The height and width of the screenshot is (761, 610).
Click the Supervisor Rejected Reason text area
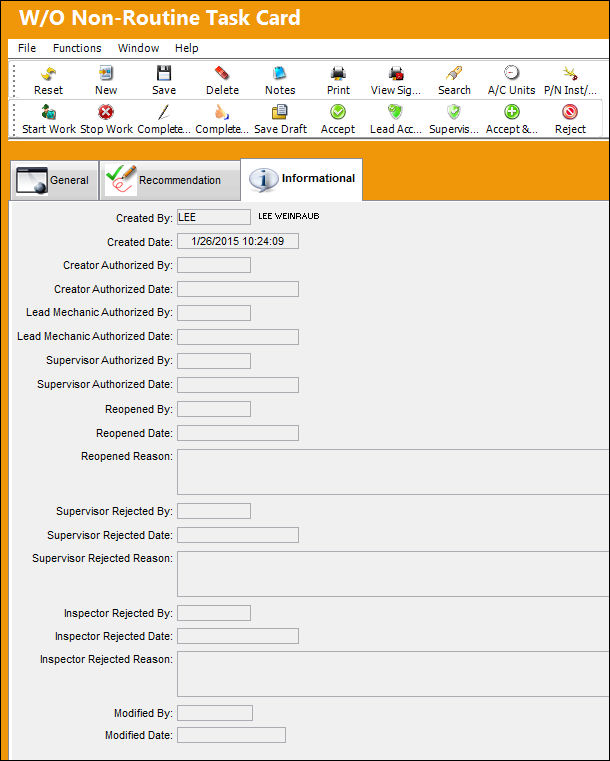click(393, 574)
